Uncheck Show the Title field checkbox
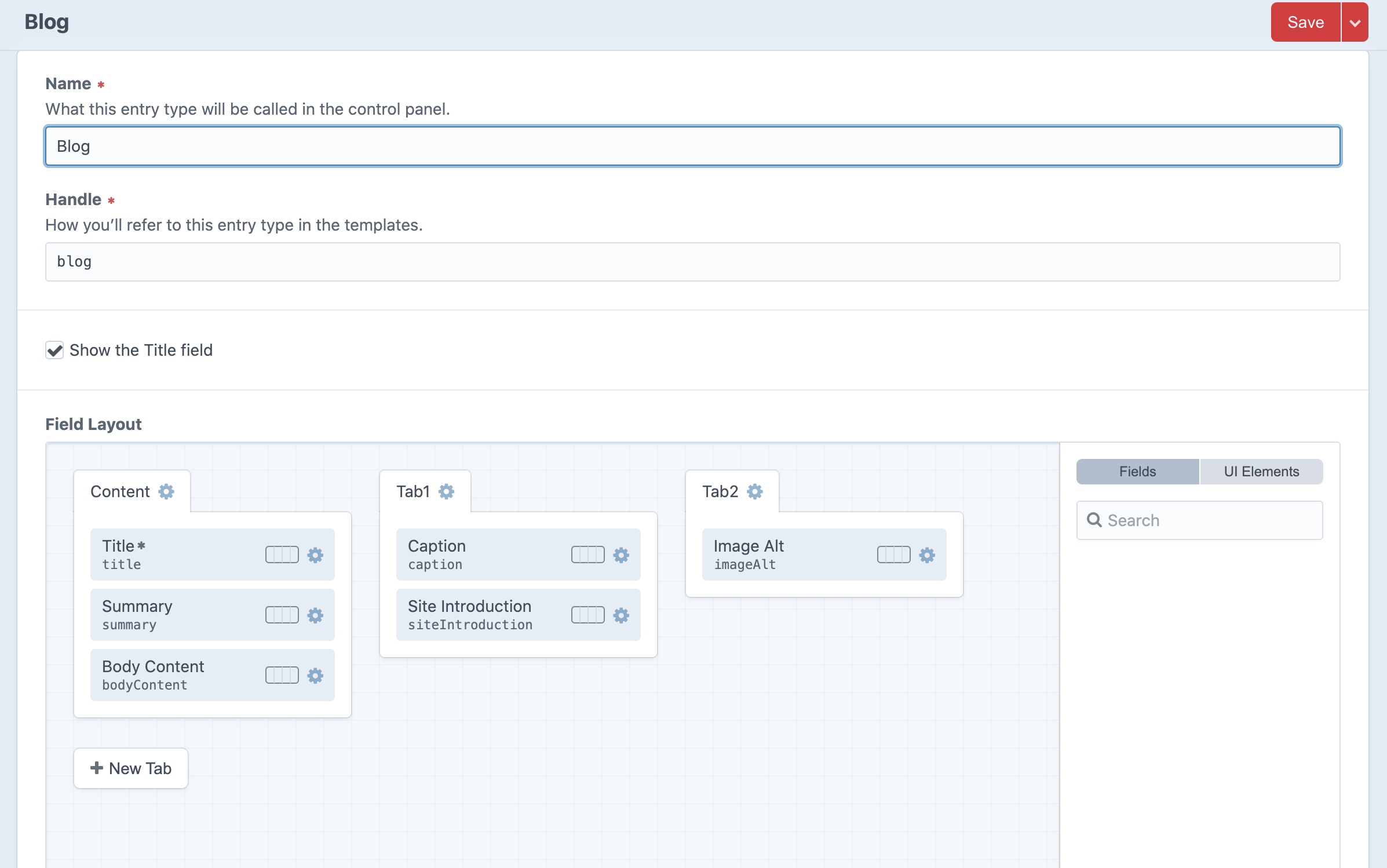Viewport: 1387px width, 868px height. pos(54,350)
